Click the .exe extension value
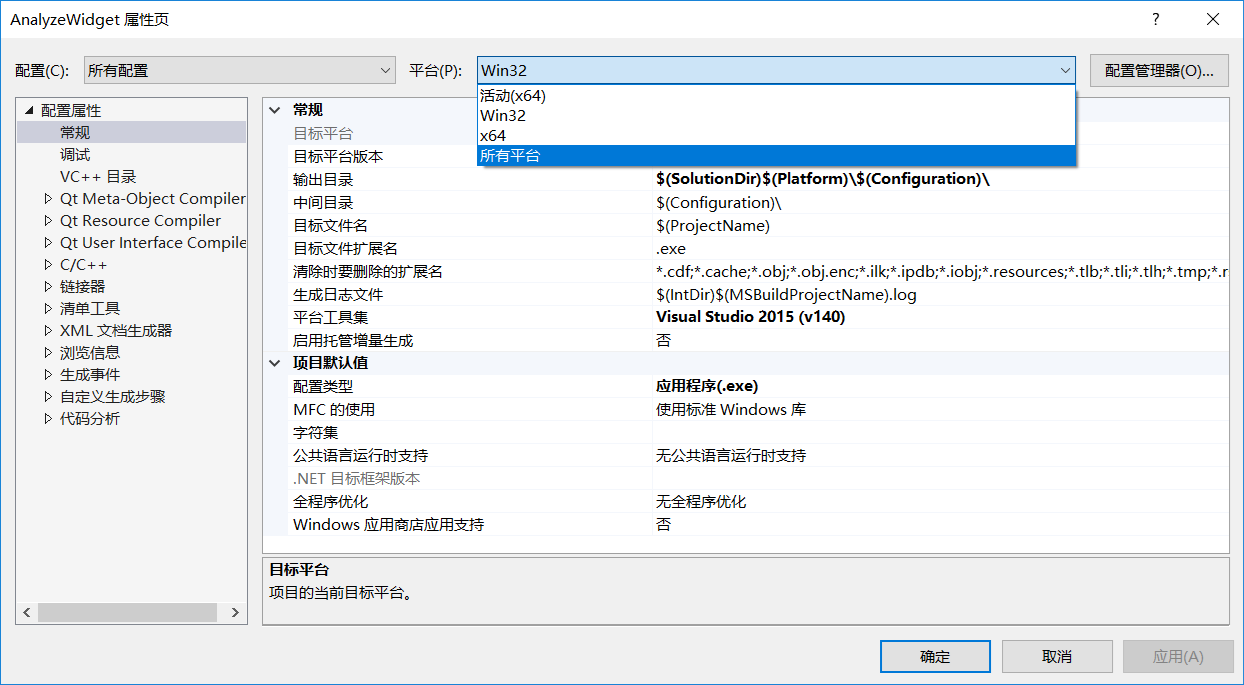The height and width of the screenshot is (685, 1244). tap(671, 248)
